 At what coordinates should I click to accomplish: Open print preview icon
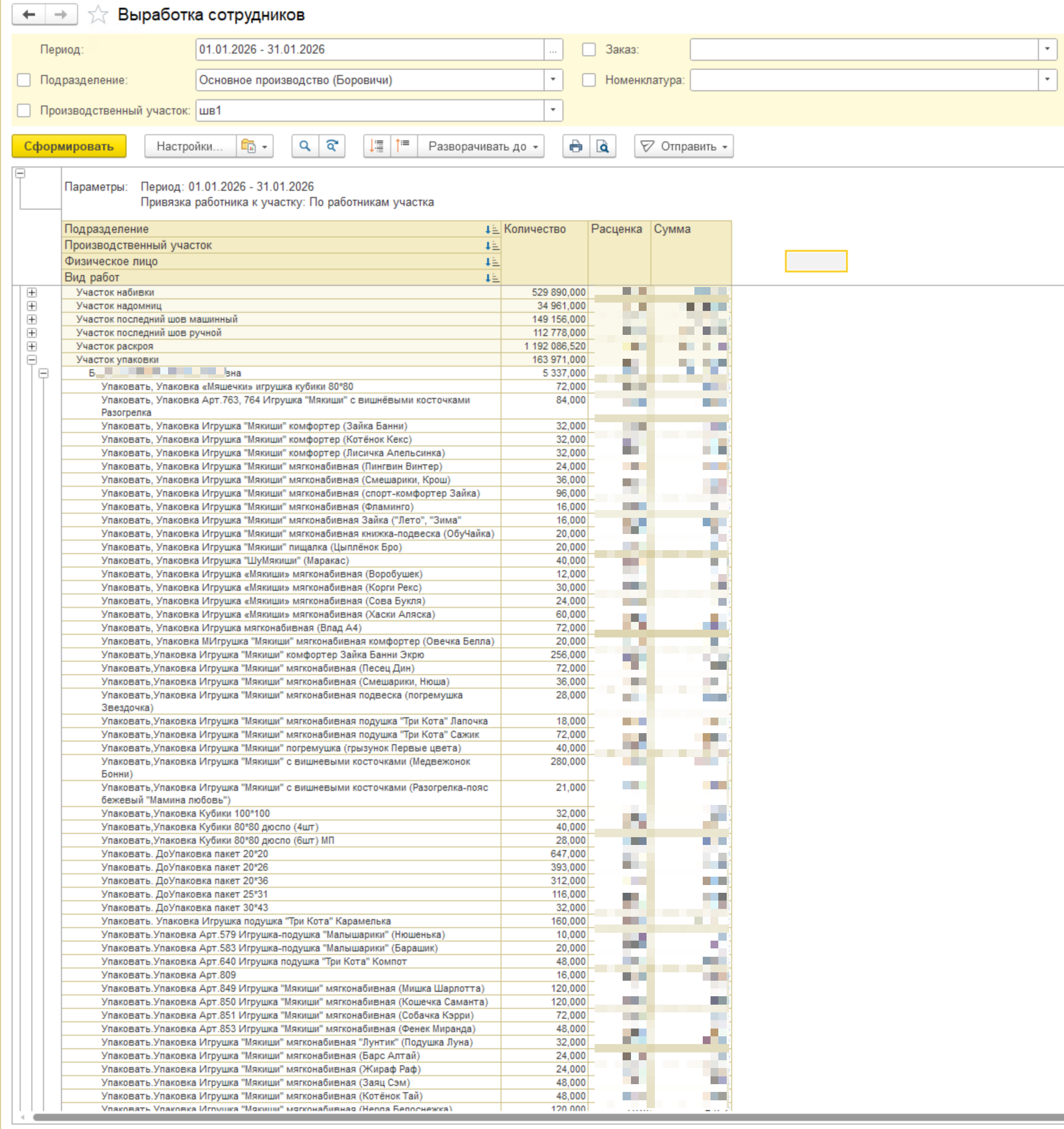pyautogui.click(x=603, y=147)
